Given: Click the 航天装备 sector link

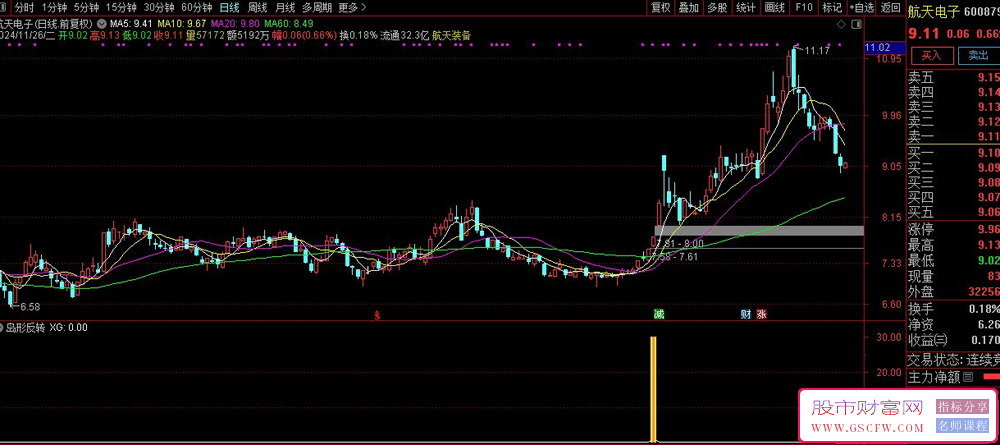Looking at the screenshot, I should tap(452, 36).
